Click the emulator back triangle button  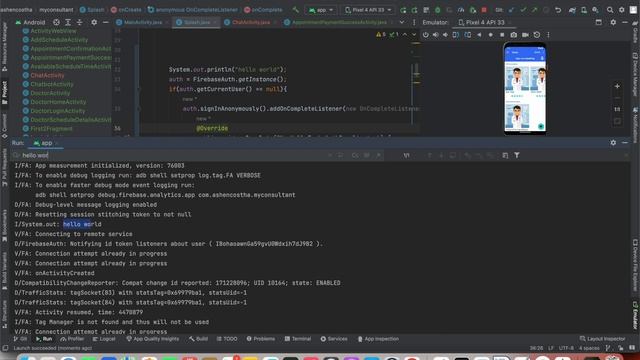[x=479, y=35]
